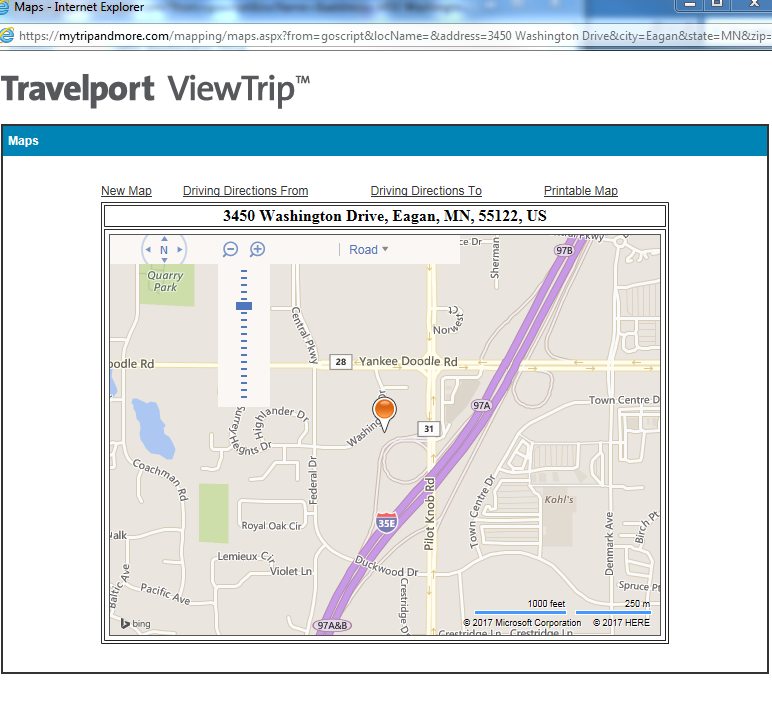Image resolution: width=772 pixels, height=728 pixels.
Task: Click the 35E interstate shield
Action: 386,523
